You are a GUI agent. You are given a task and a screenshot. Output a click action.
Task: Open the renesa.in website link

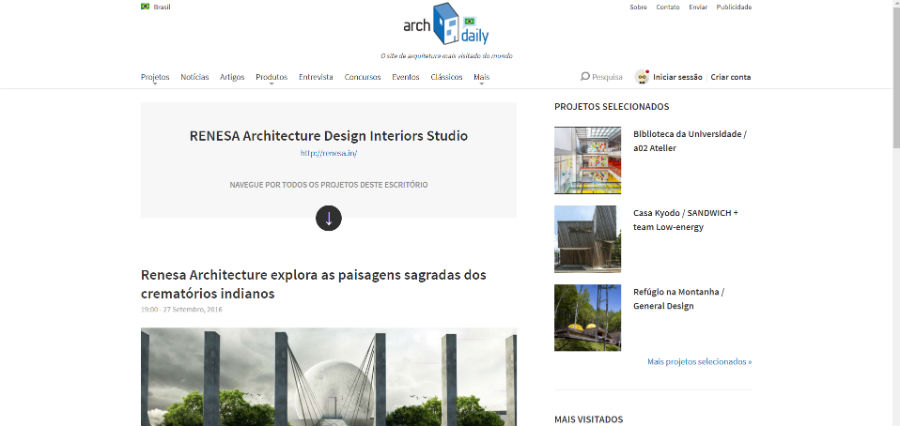click(x=329, y=153)
